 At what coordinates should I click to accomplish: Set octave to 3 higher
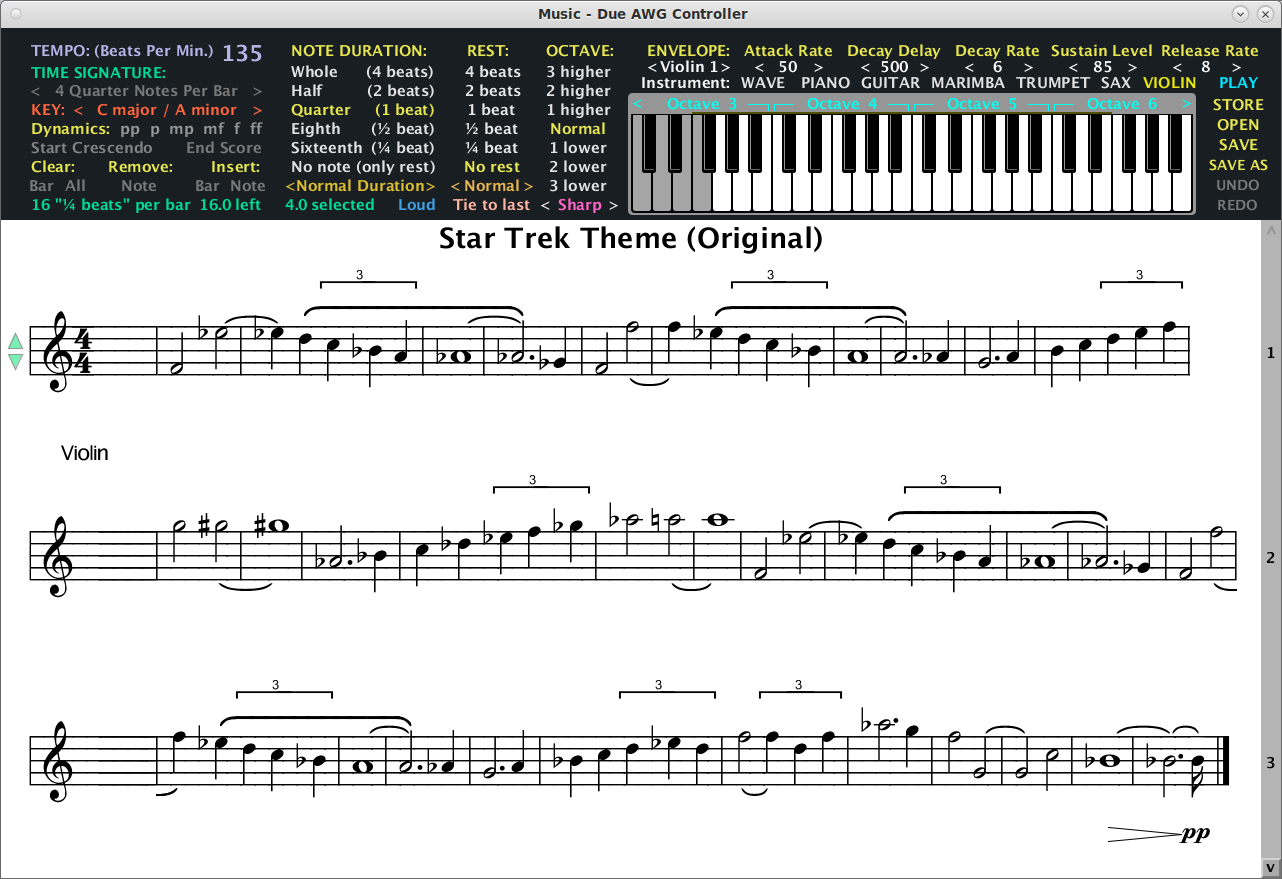[x=578, y=72]
